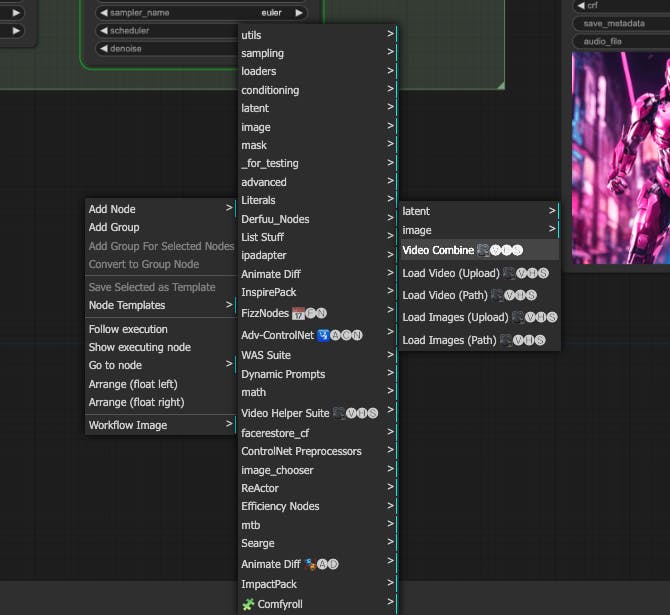Screen dimensions: 670x615
Task: Open the Video Helper Suite submenu
Action: coord(317,413)
